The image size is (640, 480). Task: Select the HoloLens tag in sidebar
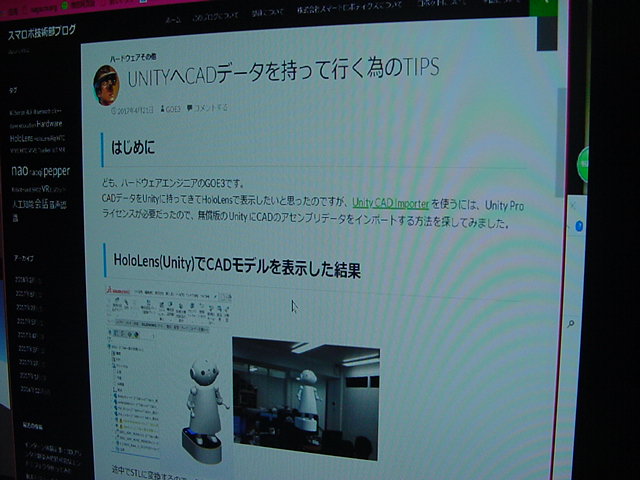click(21, 139)
